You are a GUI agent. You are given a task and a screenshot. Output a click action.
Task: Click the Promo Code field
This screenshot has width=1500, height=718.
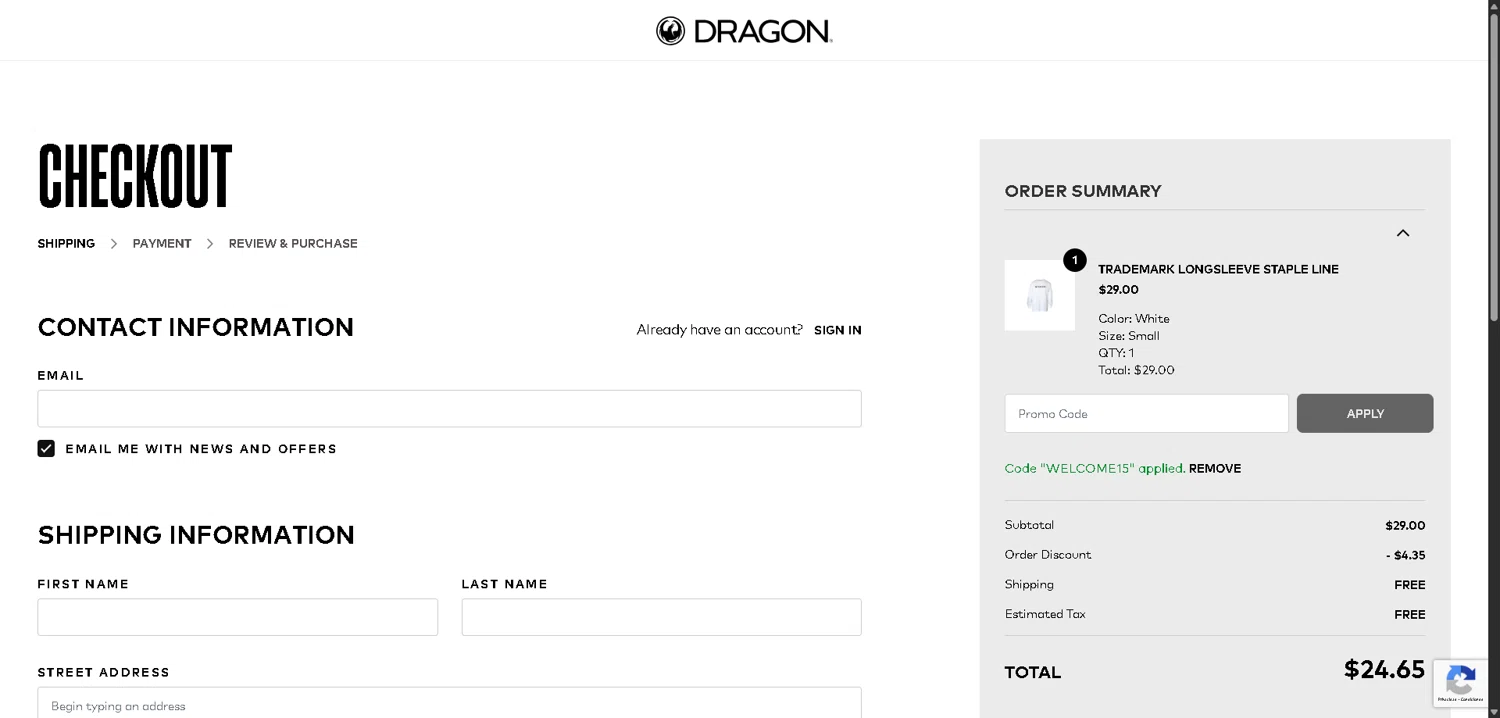tap(1146, 413)
